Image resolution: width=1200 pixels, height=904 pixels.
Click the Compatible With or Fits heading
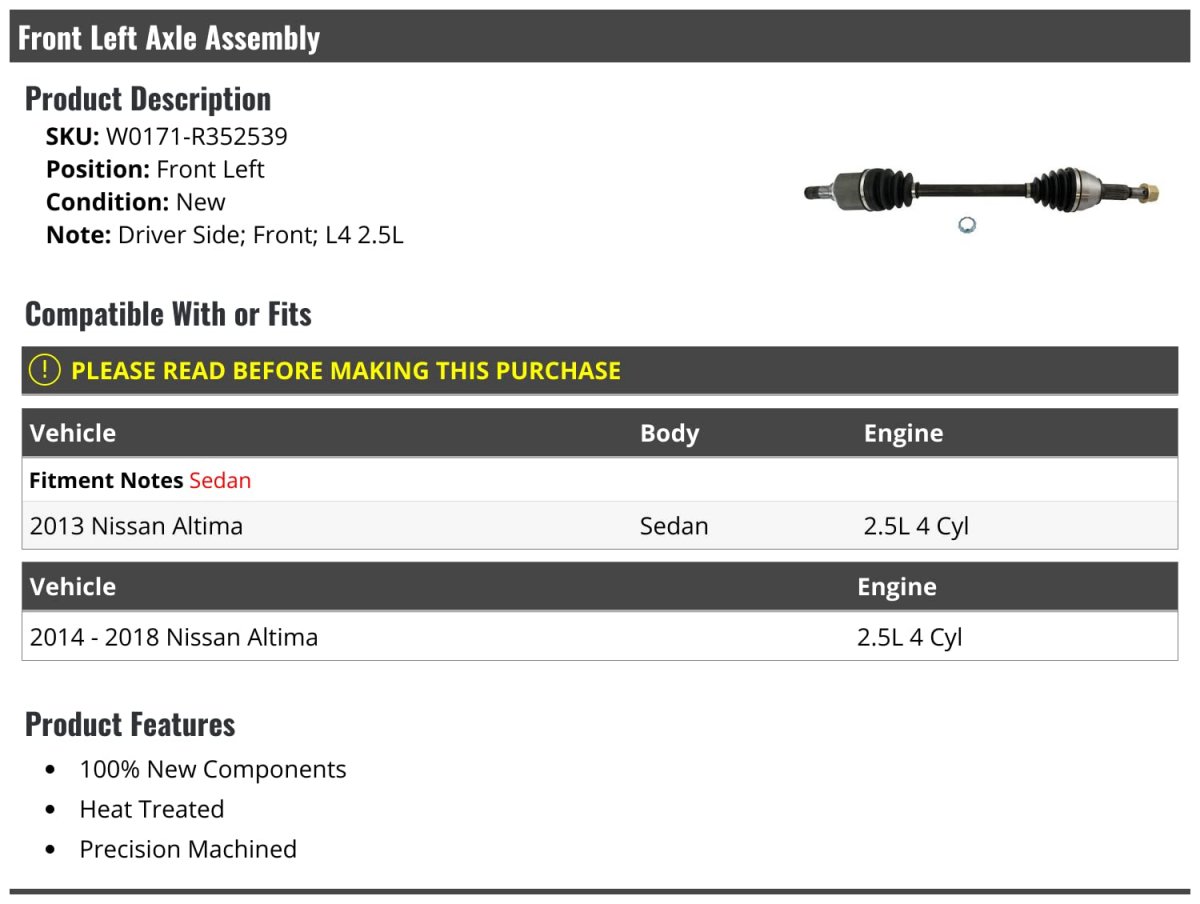pyautogui.click(x=168, y=314)
